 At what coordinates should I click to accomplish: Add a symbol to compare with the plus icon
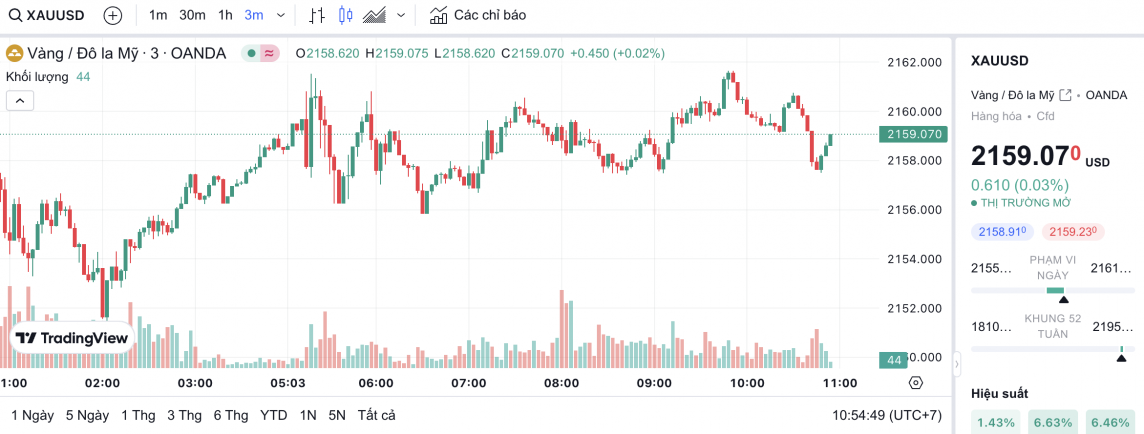coord(113,16)
